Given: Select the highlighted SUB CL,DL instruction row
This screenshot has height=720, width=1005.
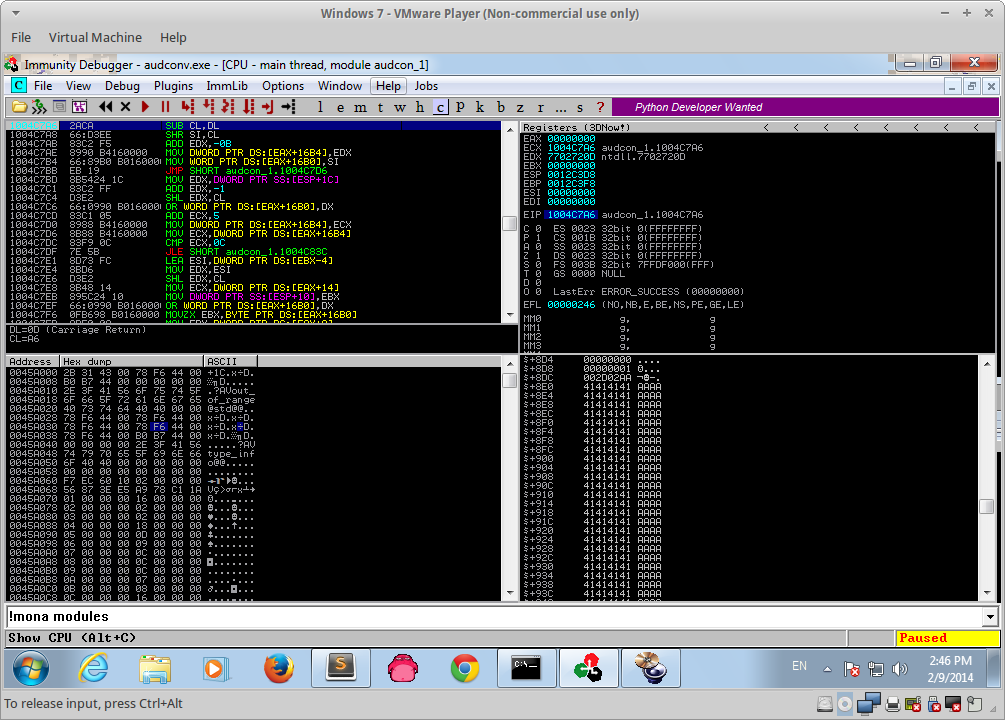Looking at the screenshot, I should click(x=254, y=126).
